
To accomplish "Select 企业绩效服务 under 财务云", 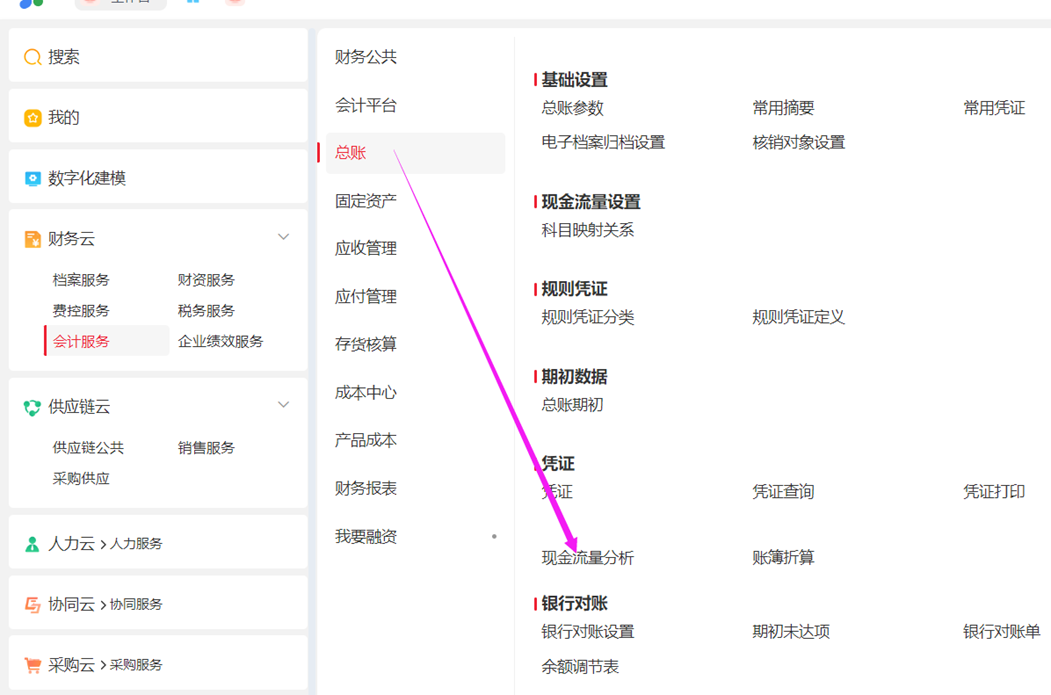I will coord(220,341).
